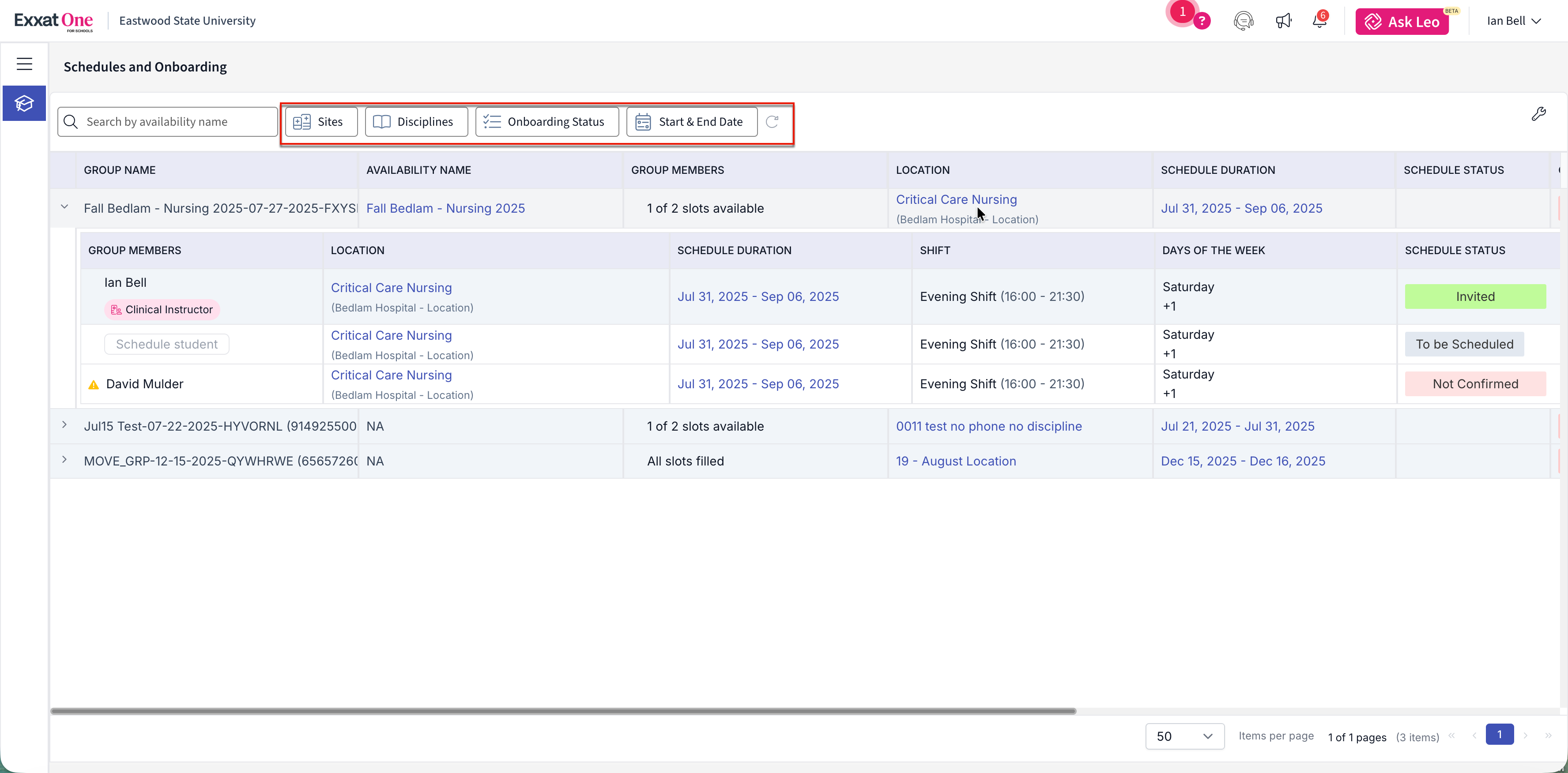Collapse the Fall Bedlam group row
The width and height of the screenshot is (1568, 773).
pos(64,207)
